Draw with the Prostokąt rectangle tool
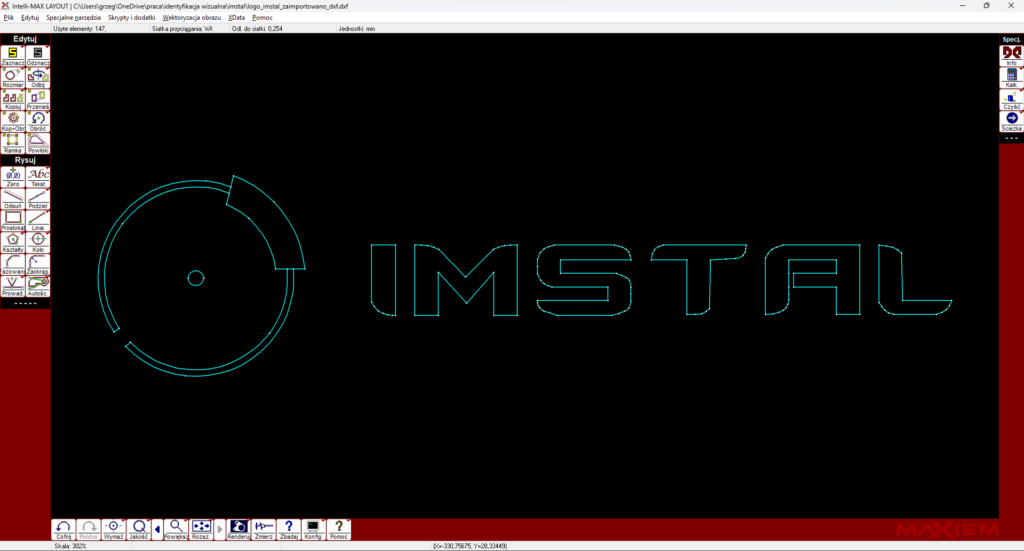 12,221
